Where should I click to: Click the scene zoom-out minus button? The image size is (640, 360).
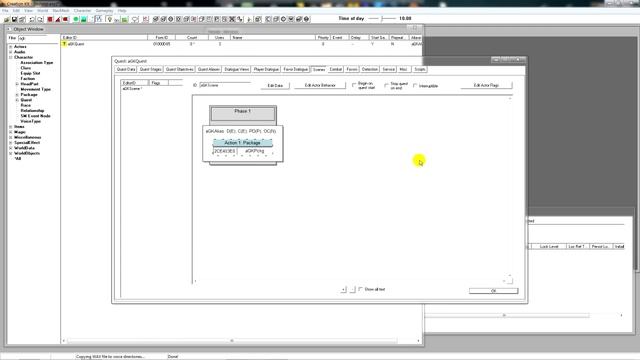[353, 289]
